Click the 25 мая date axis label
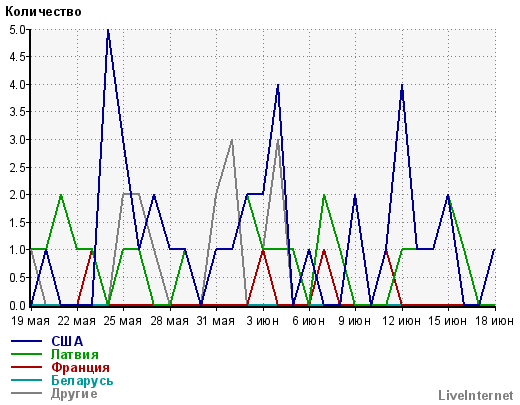Viewport: 520px width, 405px height. tap(123, 321)
